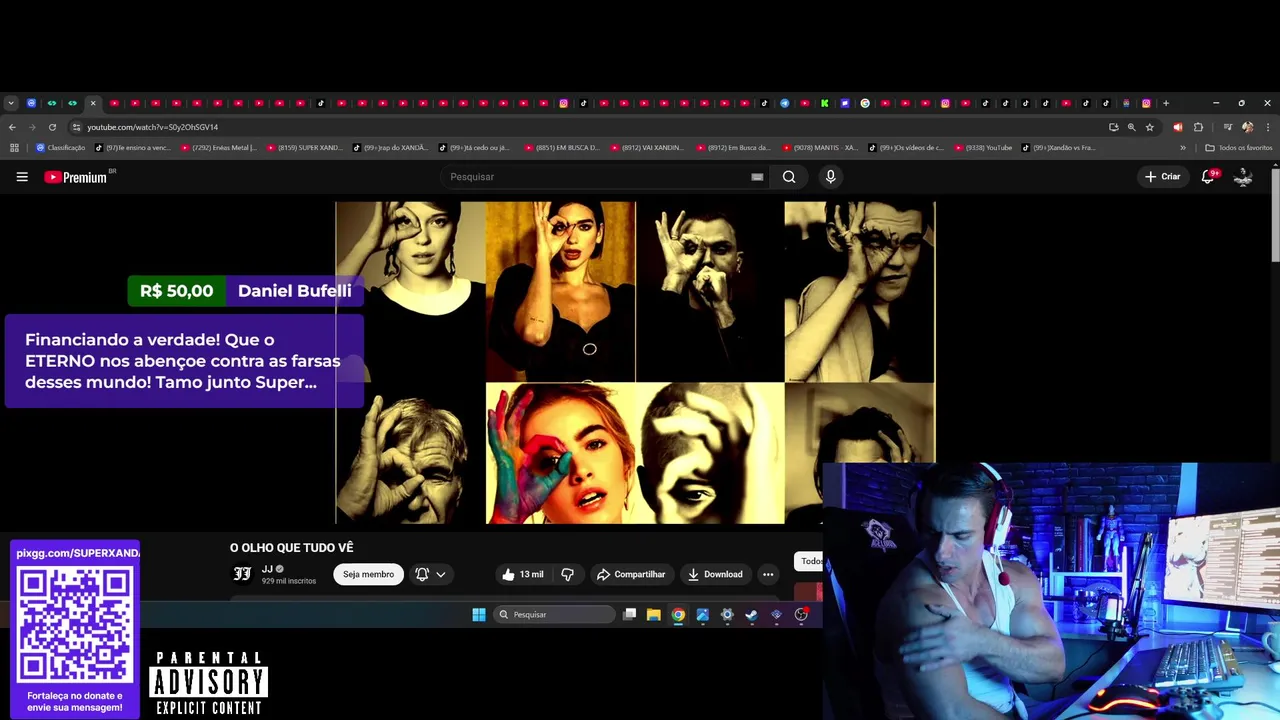Expand the tab search dropdown arrow
1280x720 pixels.
(10, 103)
